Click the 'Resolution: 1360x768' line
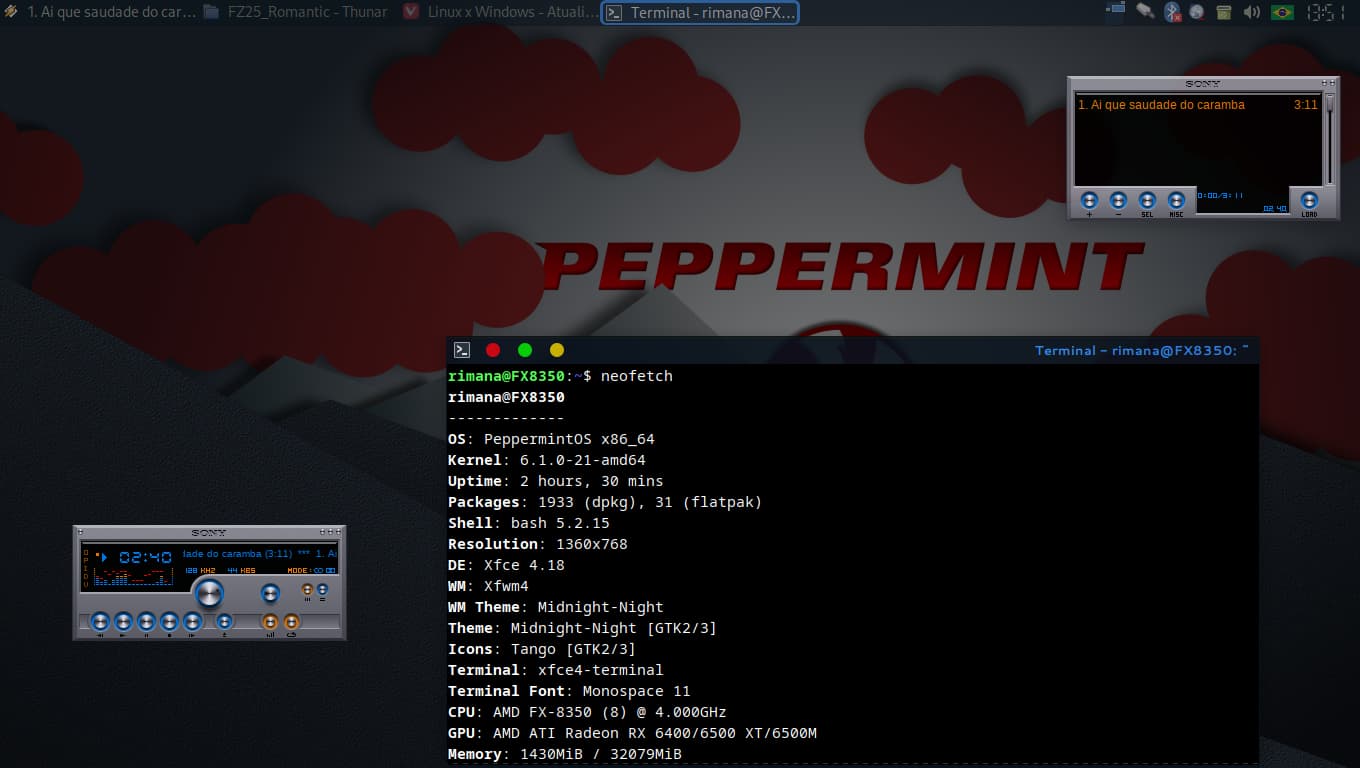 538,544
